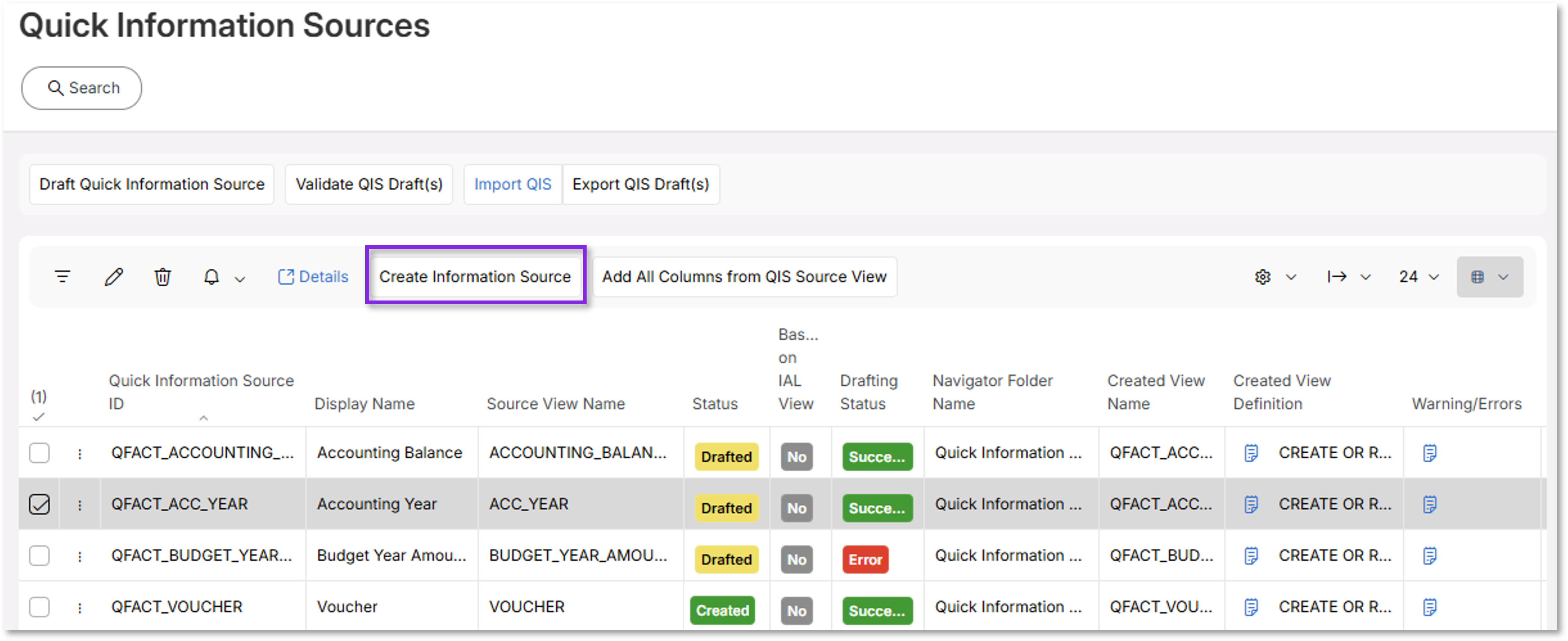Open the Details link
The image size is (1568, 641).
click(313, 277)
